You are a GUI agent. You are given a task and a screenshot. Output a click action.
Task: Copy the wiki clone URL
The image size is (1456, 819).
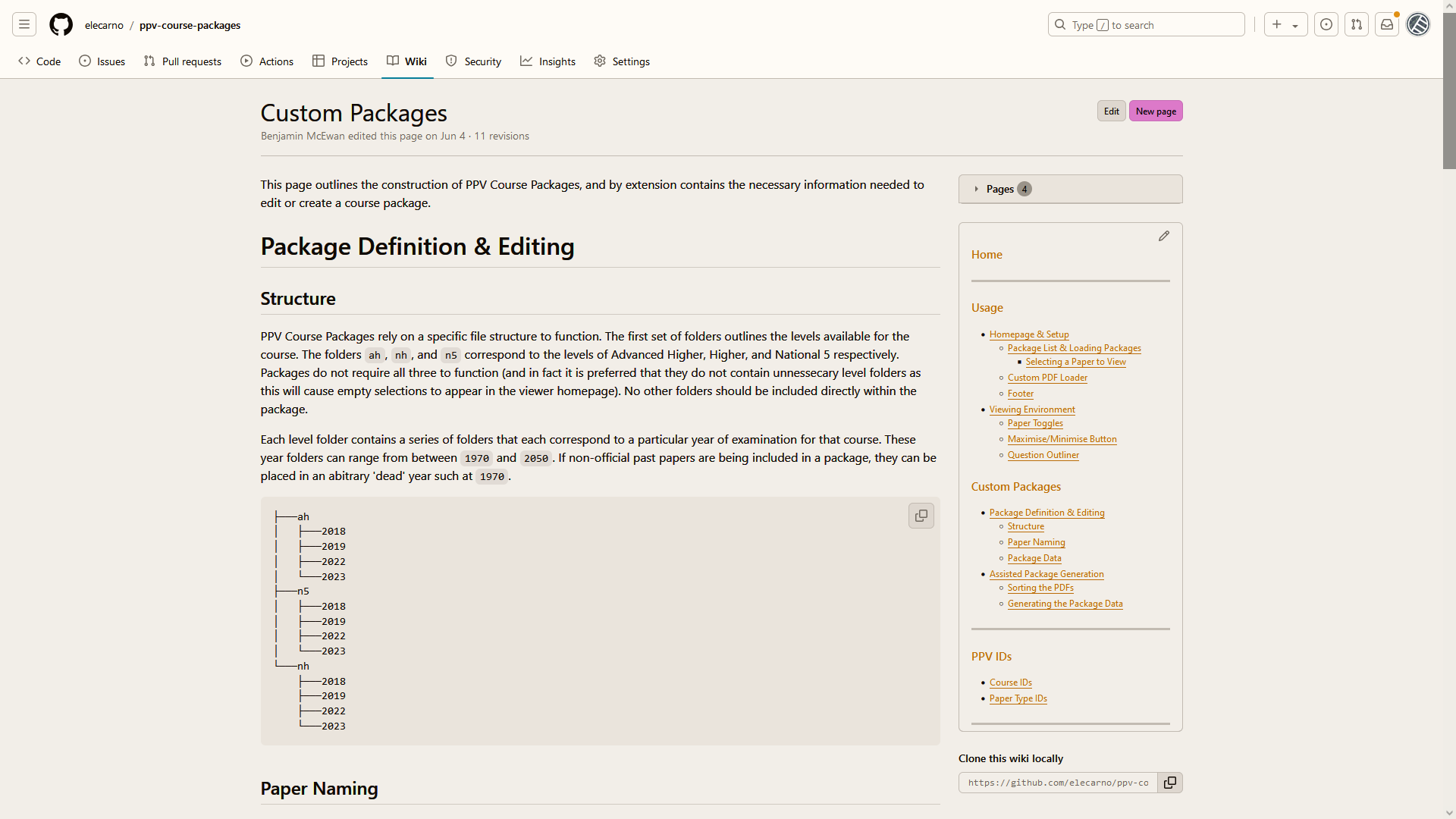point(1170,783)
